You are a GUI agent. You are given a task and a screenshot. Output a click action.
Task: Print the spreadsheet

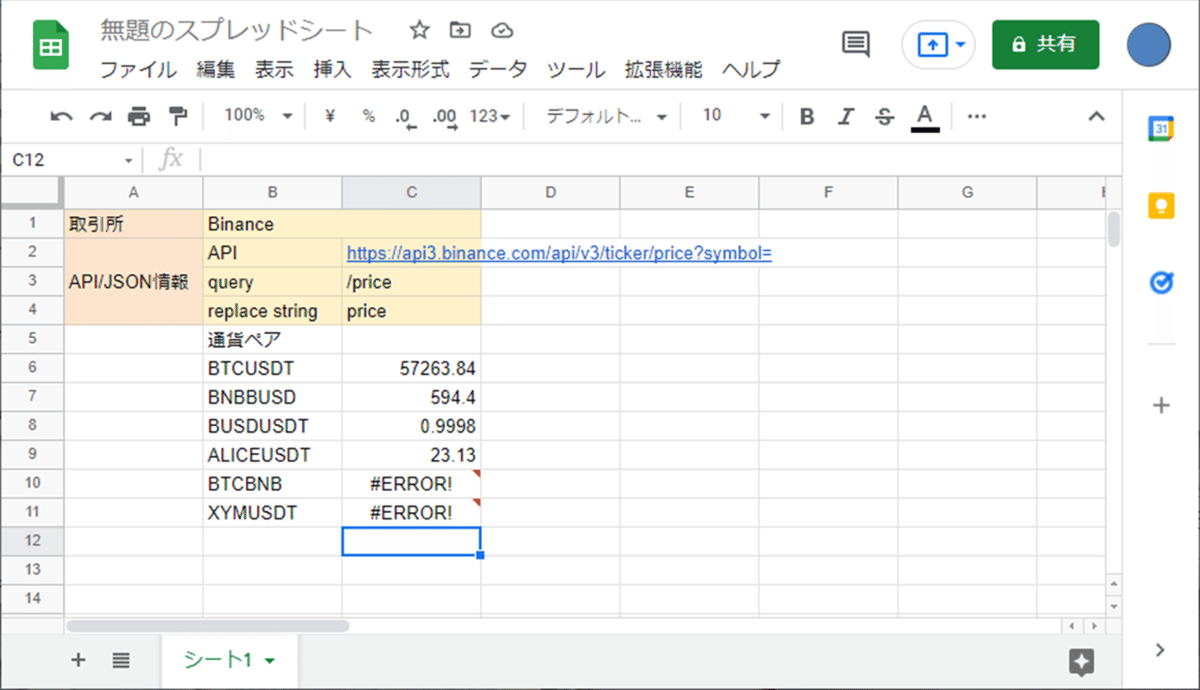[138, 117]
